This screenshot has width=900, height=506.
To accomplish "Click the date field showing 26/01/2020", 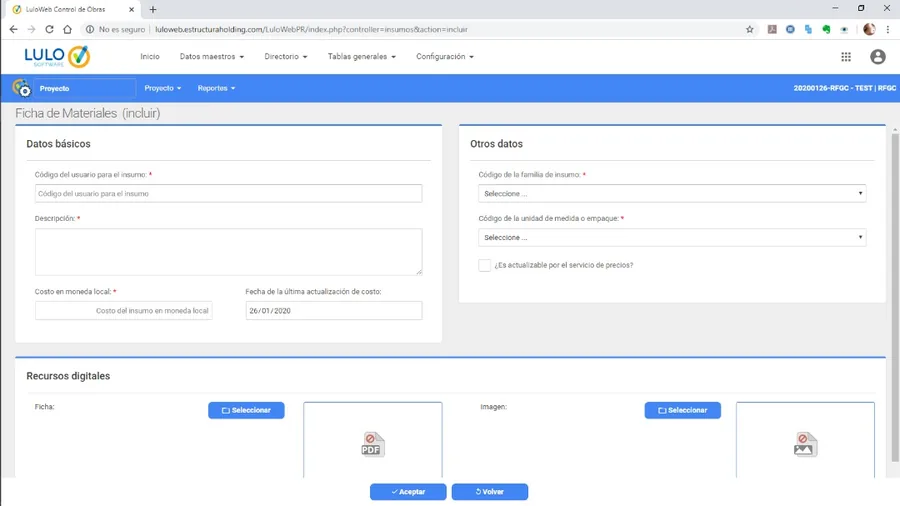I will tap(333, 310).
